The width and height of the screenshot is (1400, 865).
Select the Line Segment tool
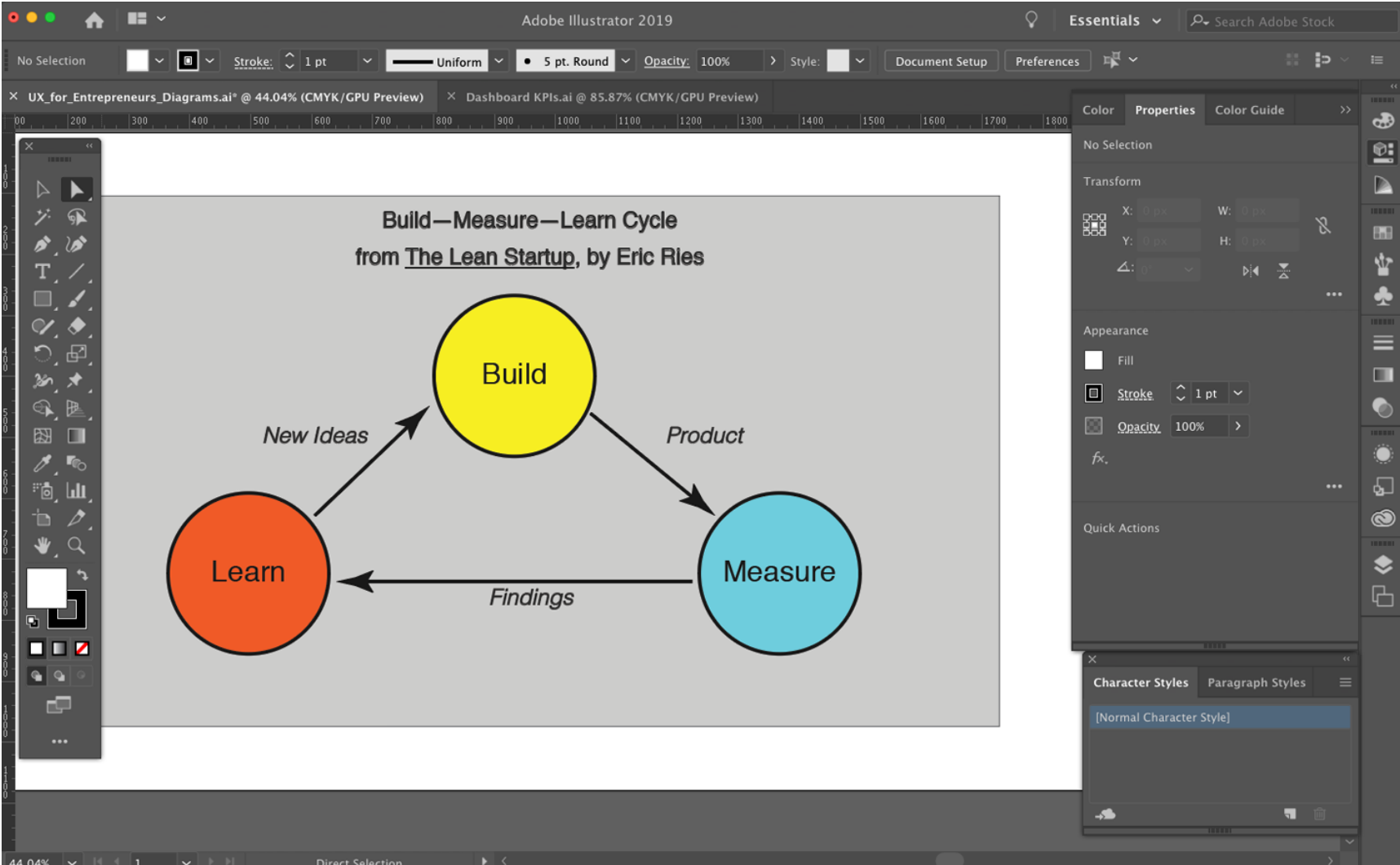pos(77,272)
